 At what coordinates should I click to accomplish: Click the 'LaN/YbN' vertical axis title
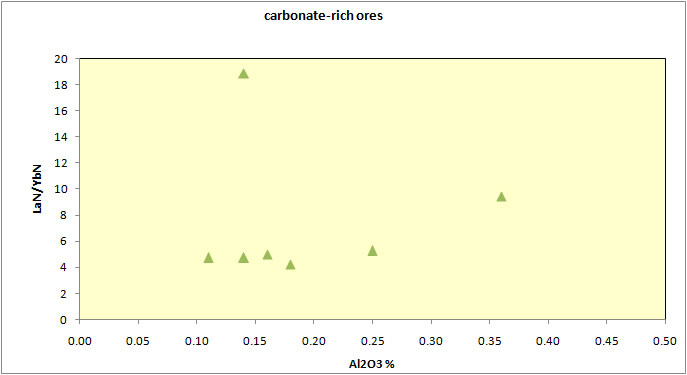38,189
